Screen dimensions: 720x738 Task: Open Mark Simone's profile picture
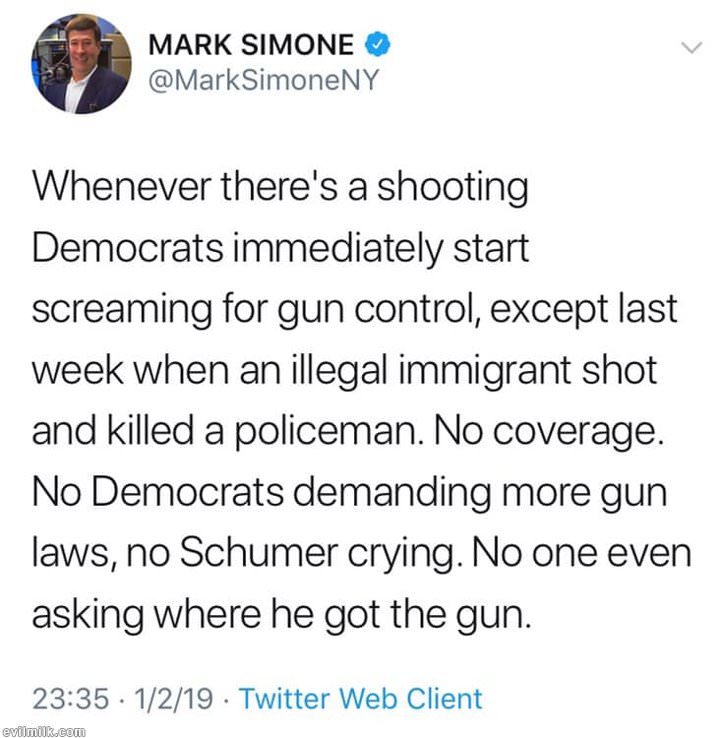click(x=81, y=64)
